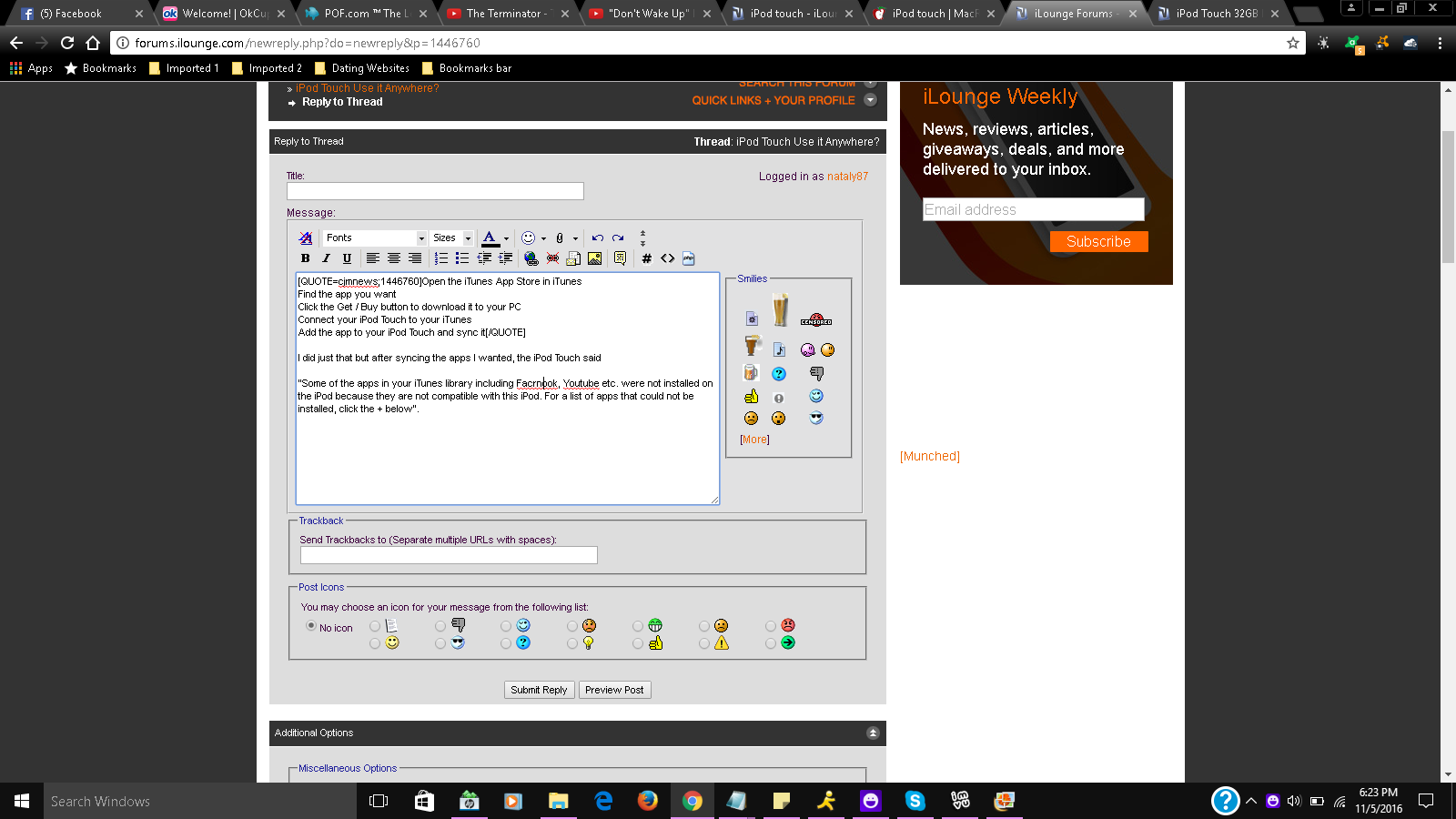Open the smilies dropdown arrow in toolbar

tap(543, 238)
